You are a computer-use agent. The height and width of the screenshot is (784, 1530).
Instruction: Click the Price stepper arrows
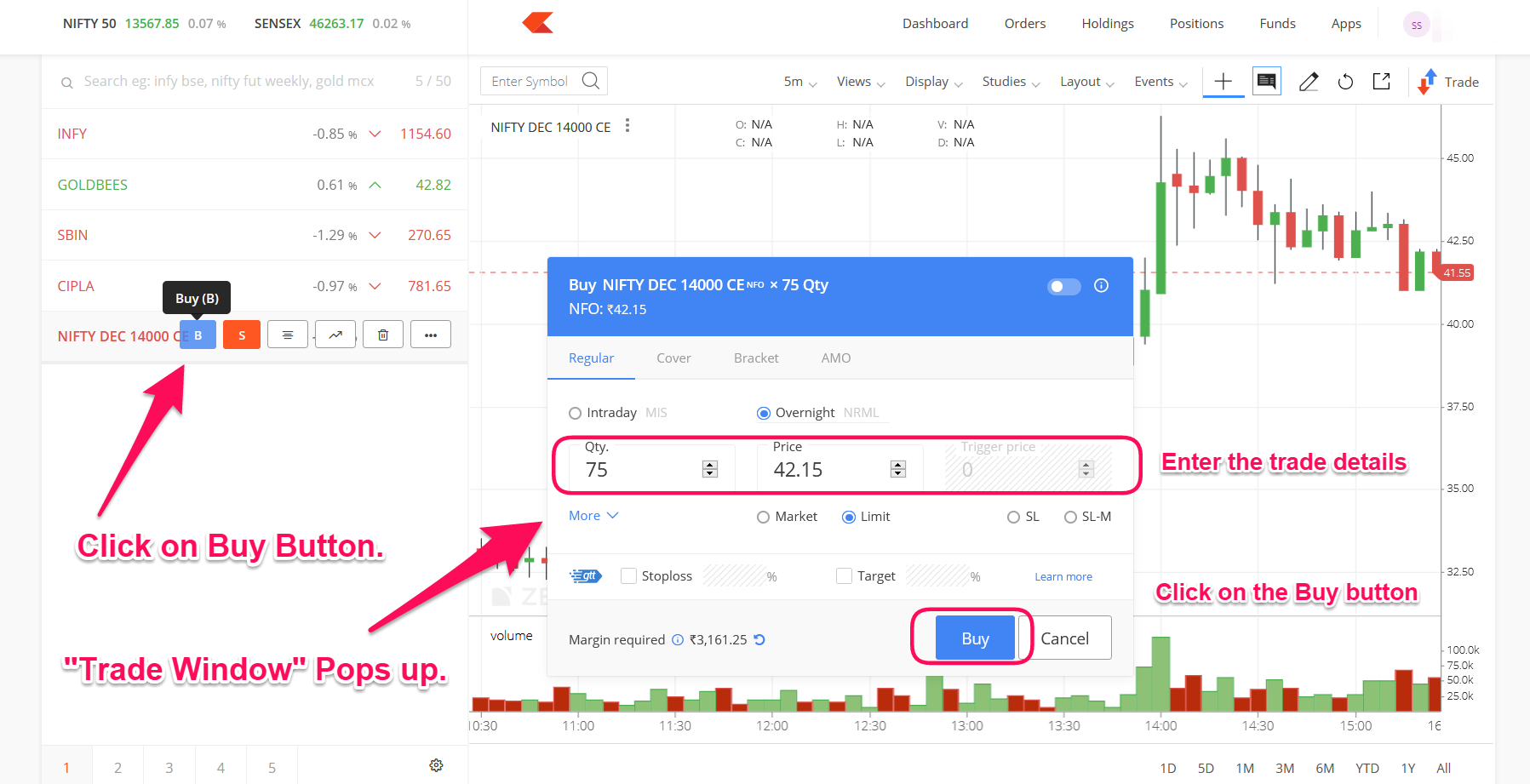pos(897,469)
